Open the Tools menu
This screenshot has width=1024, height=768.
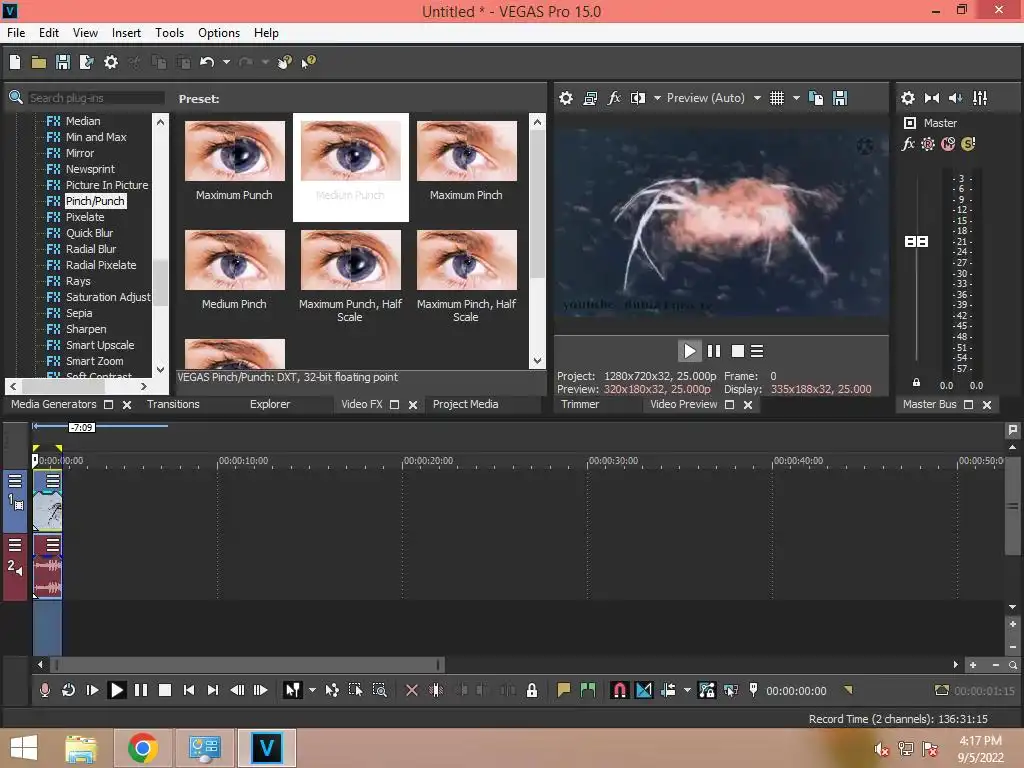[169, 33]
